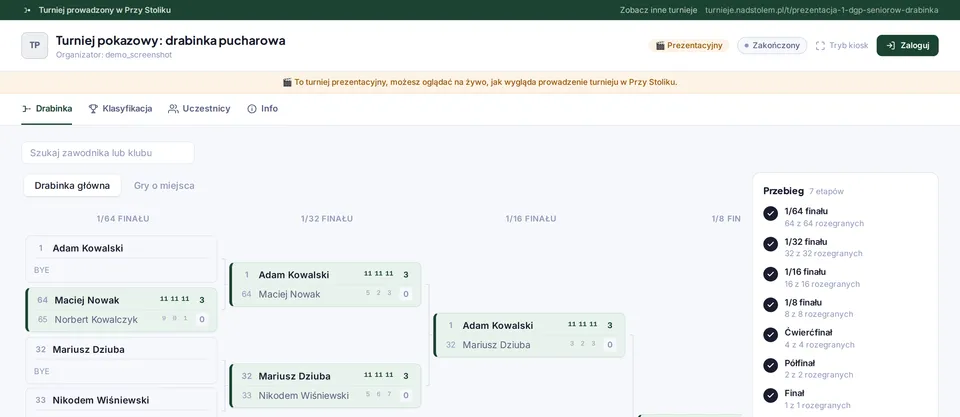This screenshot has width=960, height=417.
Task: Select the Drabinka główna view
Action: [72, 186]
